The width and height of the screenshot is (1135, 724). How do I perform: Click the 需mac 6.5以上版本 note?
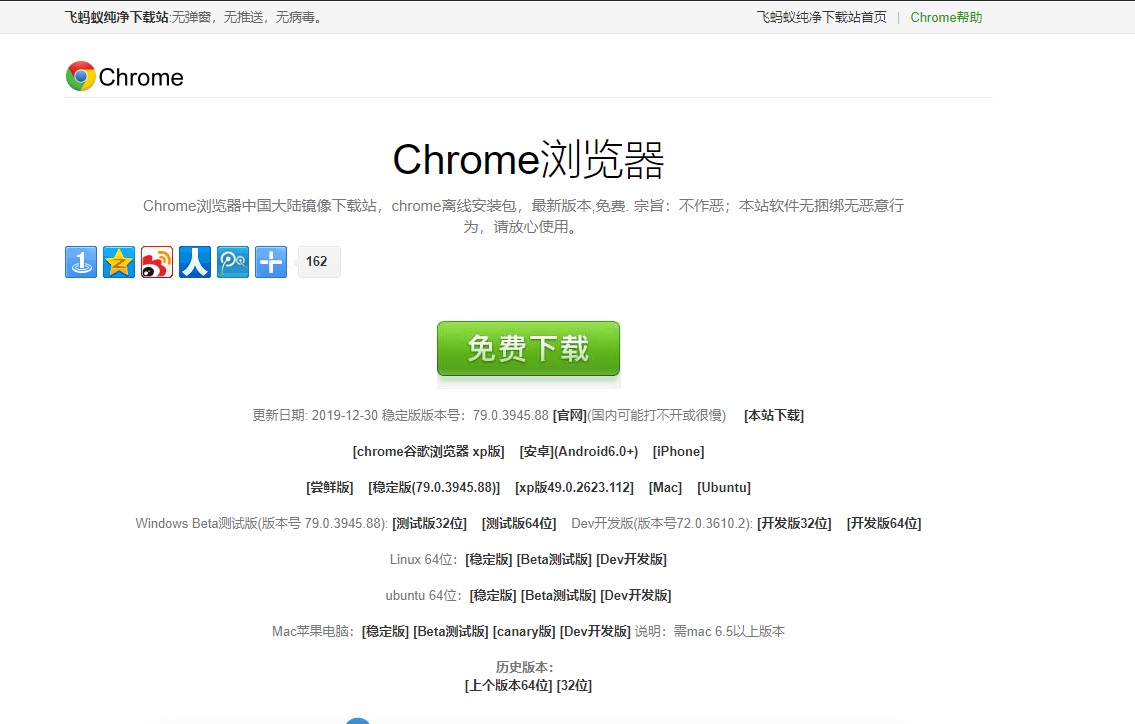coord(729,632)
